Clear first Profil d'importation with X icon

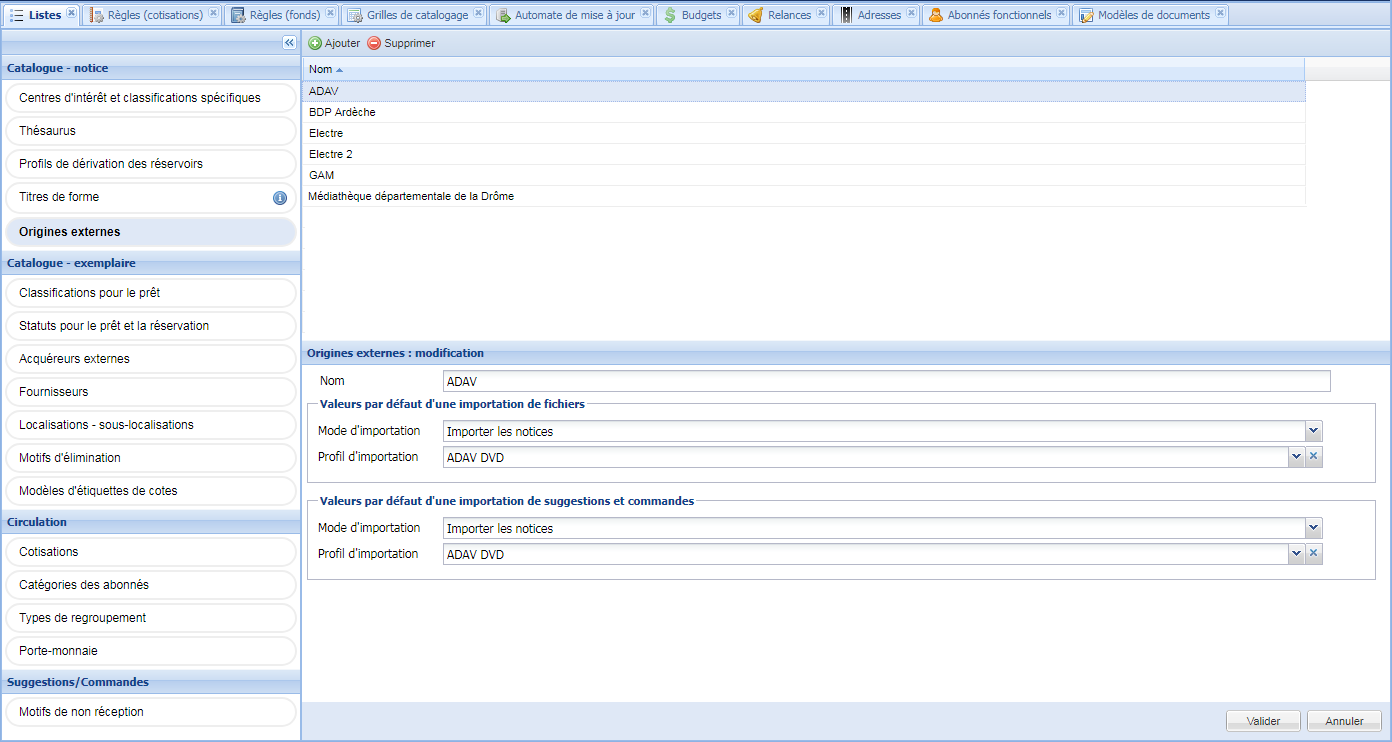(1314, 457)
